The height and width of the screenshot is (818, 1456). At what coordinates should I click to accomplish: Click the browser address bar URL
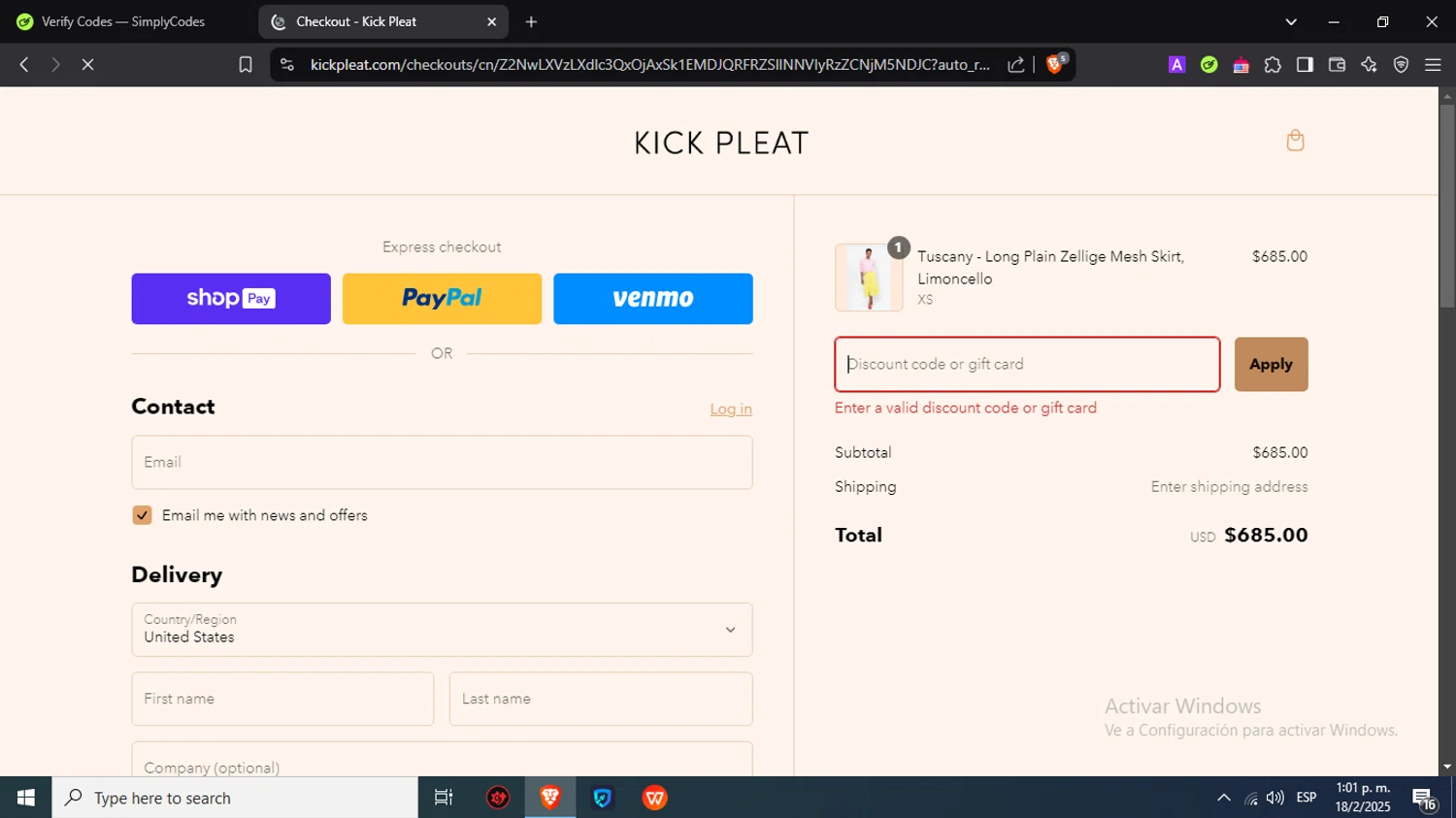[649, 65]
